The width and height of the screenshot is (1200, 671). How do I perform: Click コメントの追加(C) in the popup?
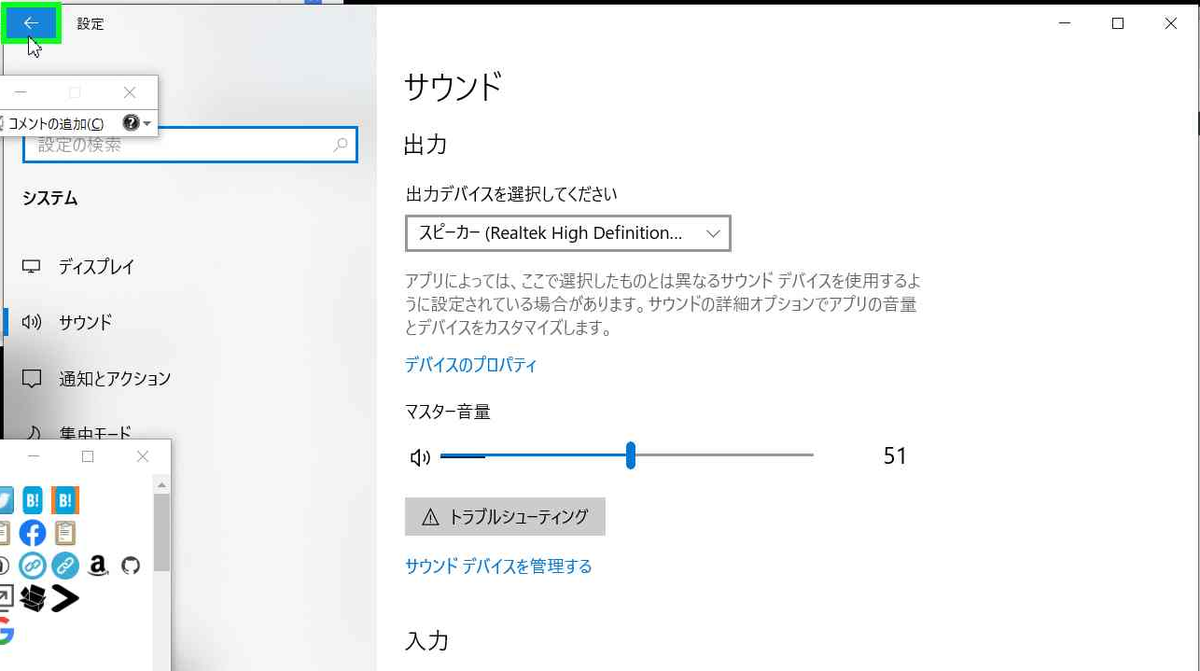click(x=55, y=124)
